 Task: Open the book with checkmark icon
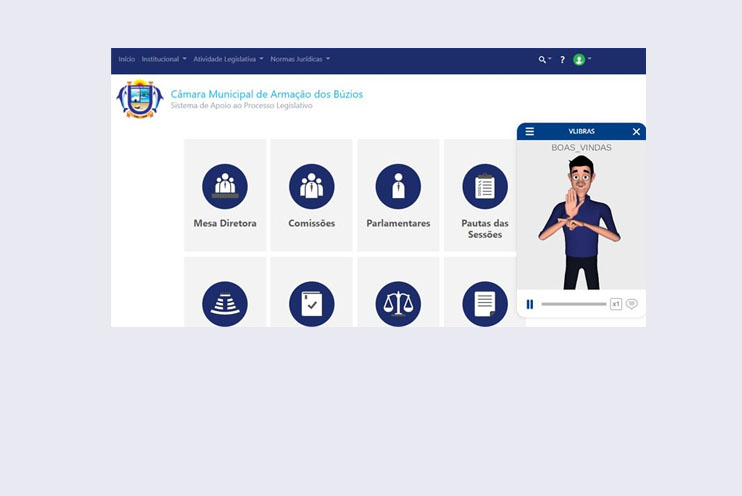click(311, 304)
